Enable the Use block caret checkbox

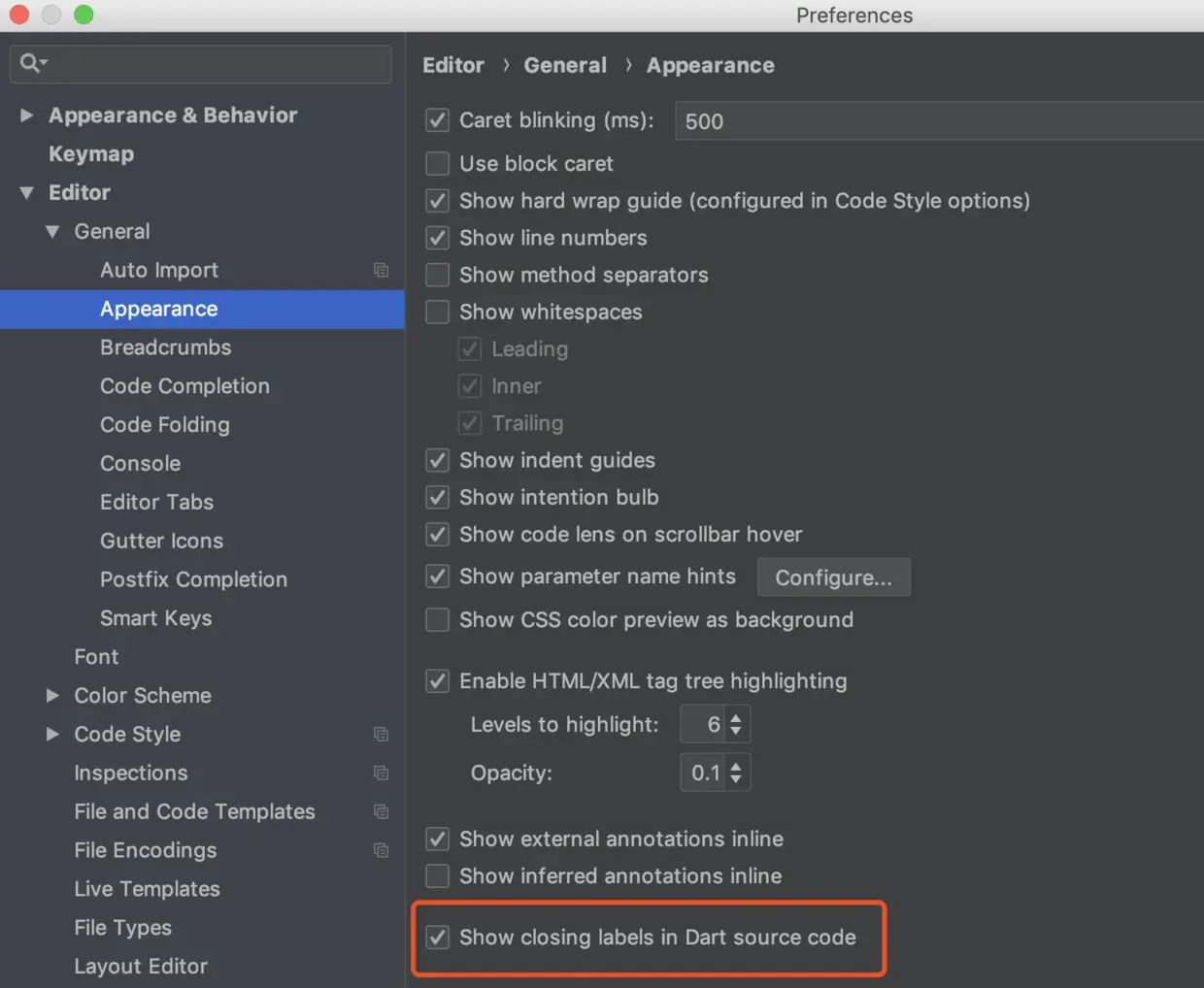[x=438, y=163]
